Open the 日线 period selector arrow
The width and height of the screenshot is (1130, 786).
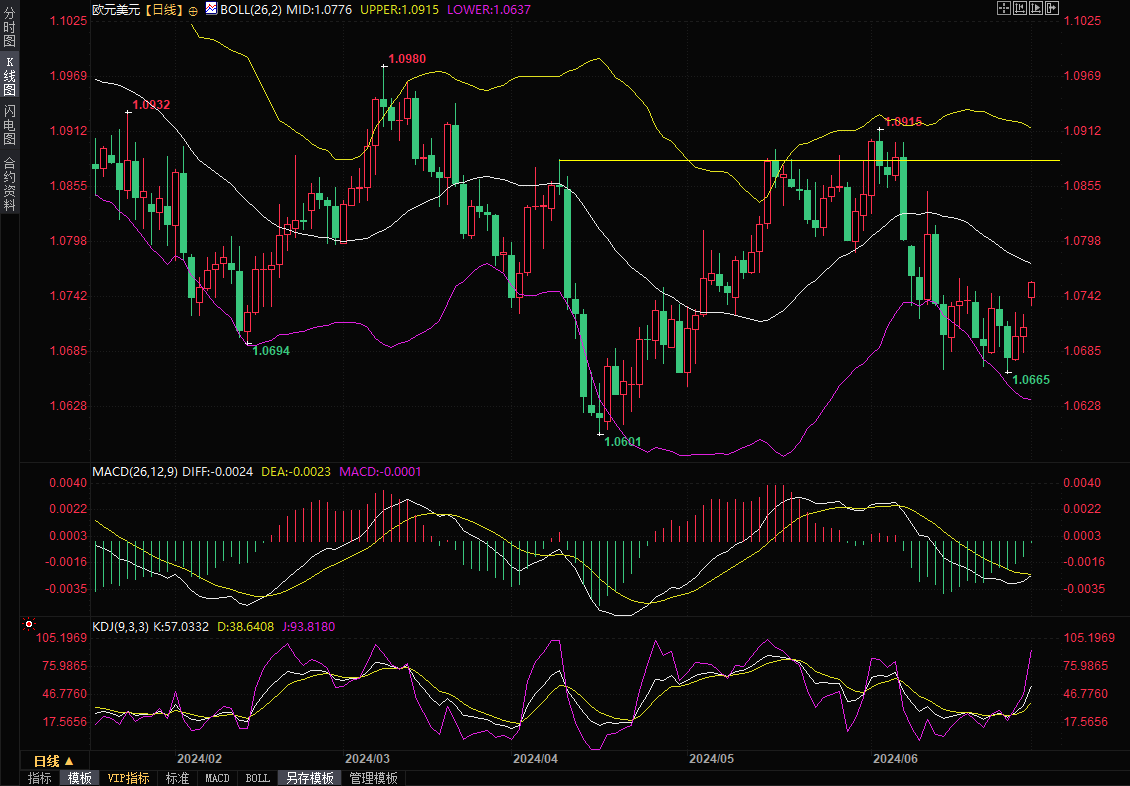point(69,761)
